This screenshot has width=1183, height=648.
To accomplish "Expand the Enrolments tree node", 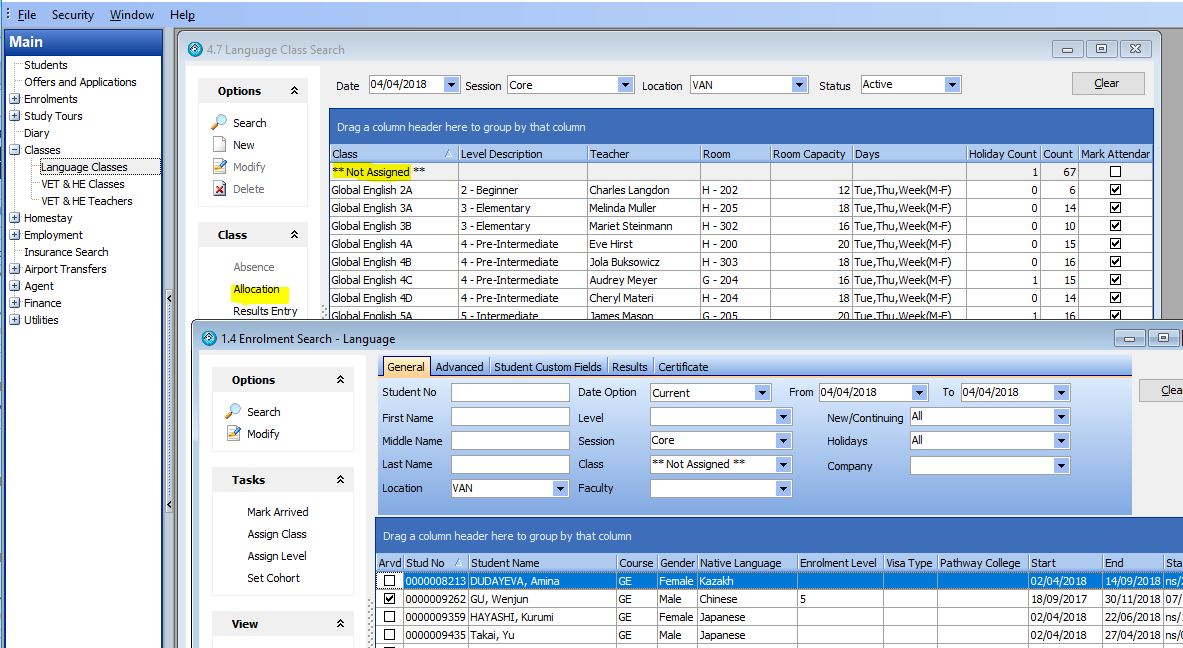I will (15, 99).
